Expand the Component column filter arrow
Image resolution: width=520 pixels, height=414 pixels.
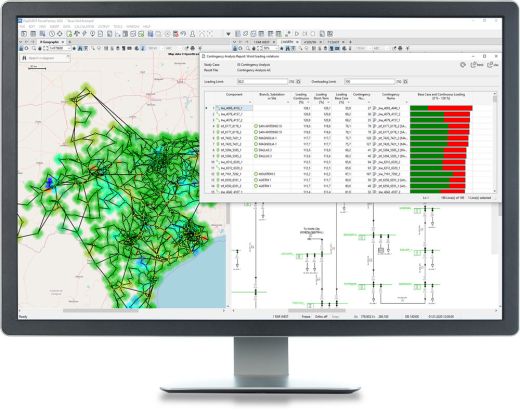[250, 102]
